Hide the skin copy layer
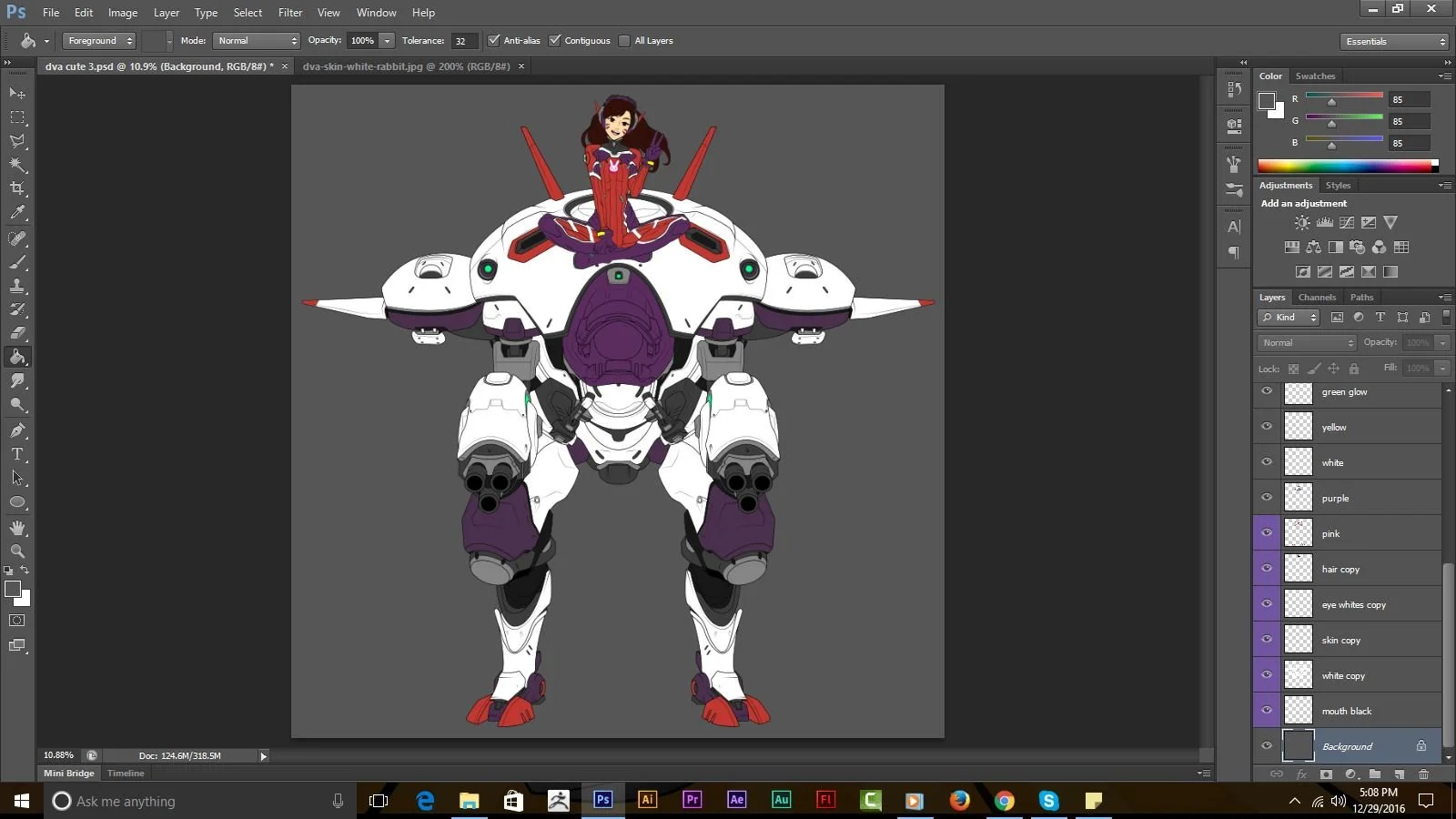The image size is (1456, 819). point(1267,639)
